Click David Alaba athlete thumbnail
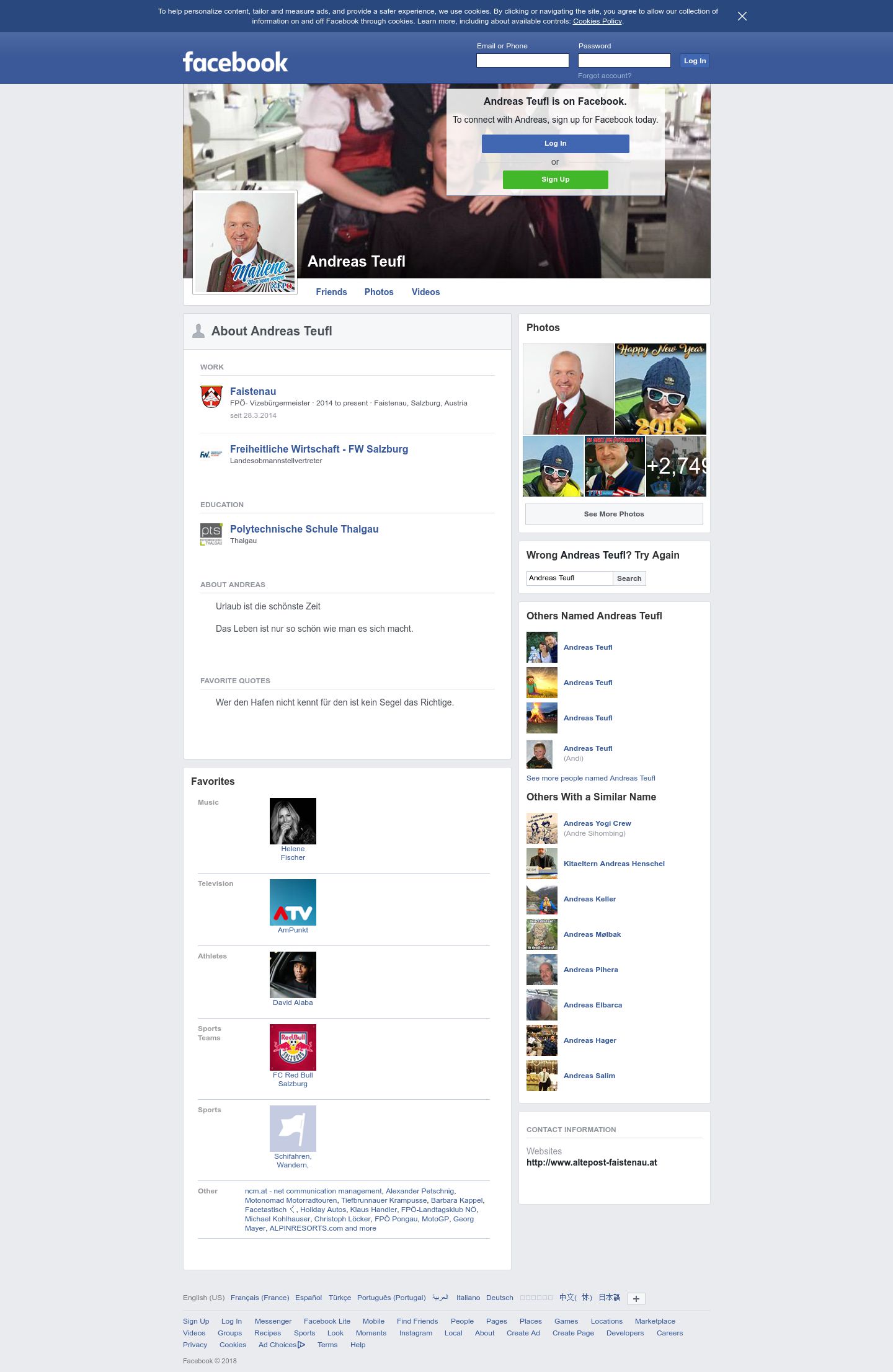This screenshot has height=1372, width=893. [x=293, y=975]
